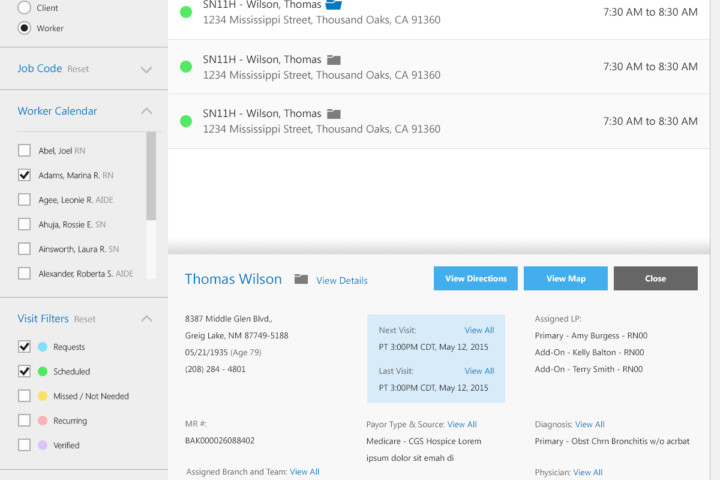Image resolution: width=720 pixels, height=480 pixels.
Task: Reset the Visit Filters
Action: pos(85,320)
